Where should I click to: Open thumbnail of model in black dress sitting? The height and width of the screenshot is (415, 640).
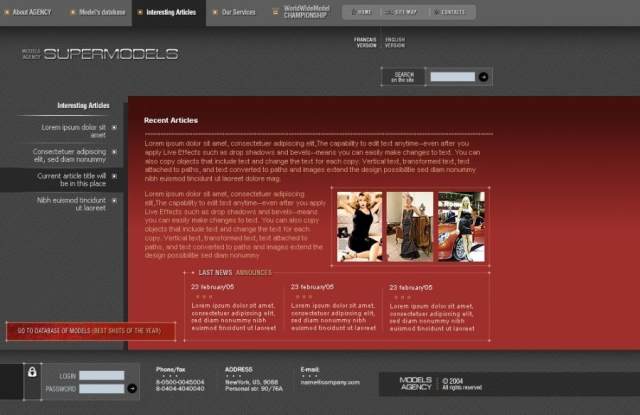tap(360, 226)
